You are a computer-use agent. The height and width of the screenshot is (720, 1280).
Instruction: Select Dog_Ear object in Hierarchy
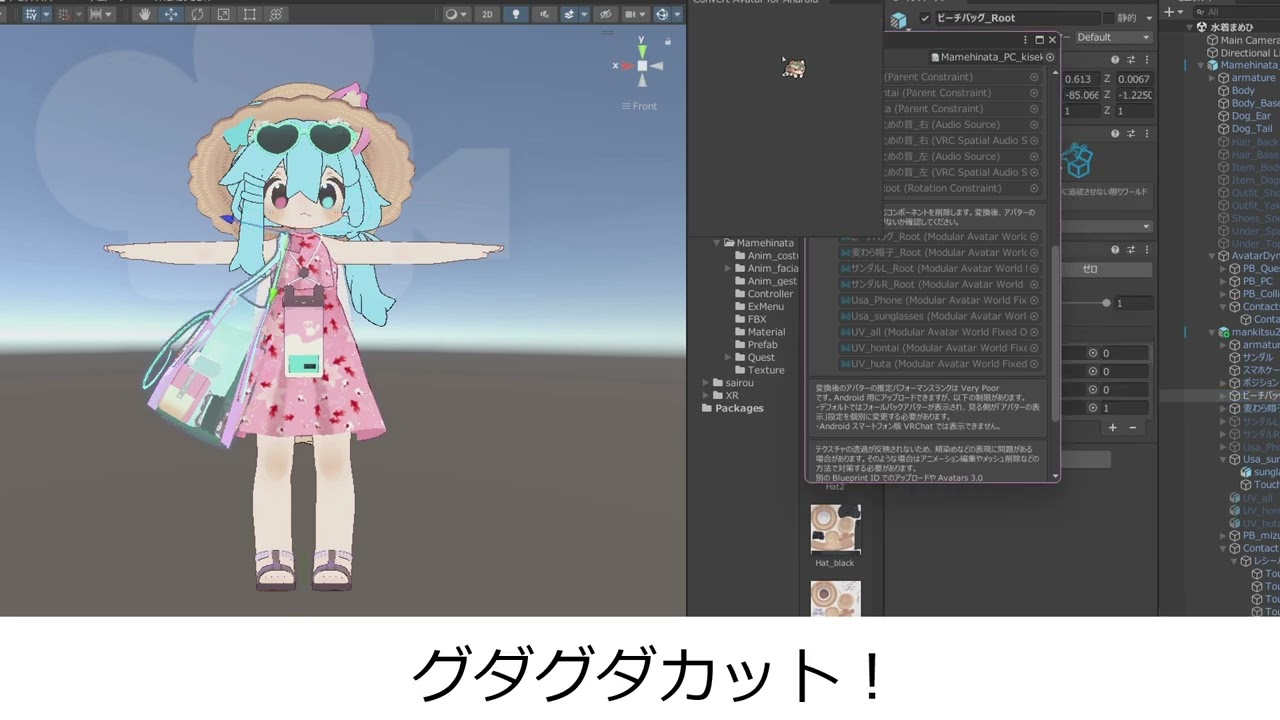[x=1244, y=116]
